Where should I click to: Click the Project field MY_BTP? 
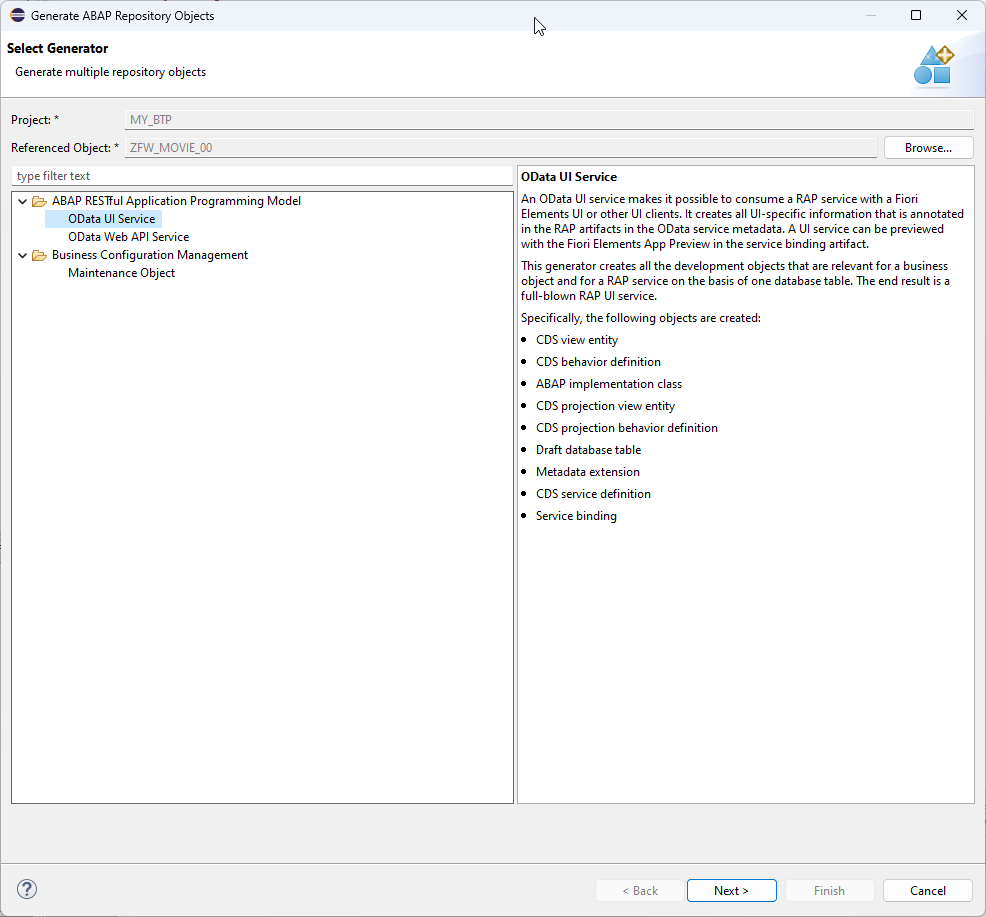click(549, 119)
